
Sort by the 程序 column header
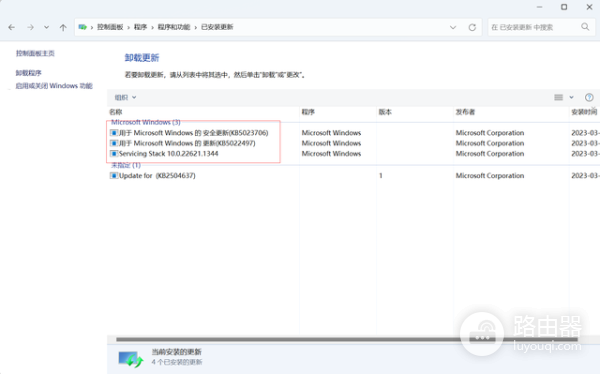[308, 112]
